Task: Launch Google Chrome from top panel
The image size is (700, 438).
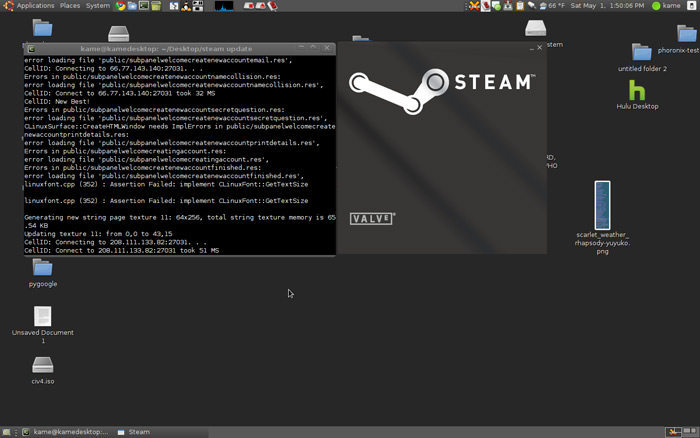Action: 119,6
